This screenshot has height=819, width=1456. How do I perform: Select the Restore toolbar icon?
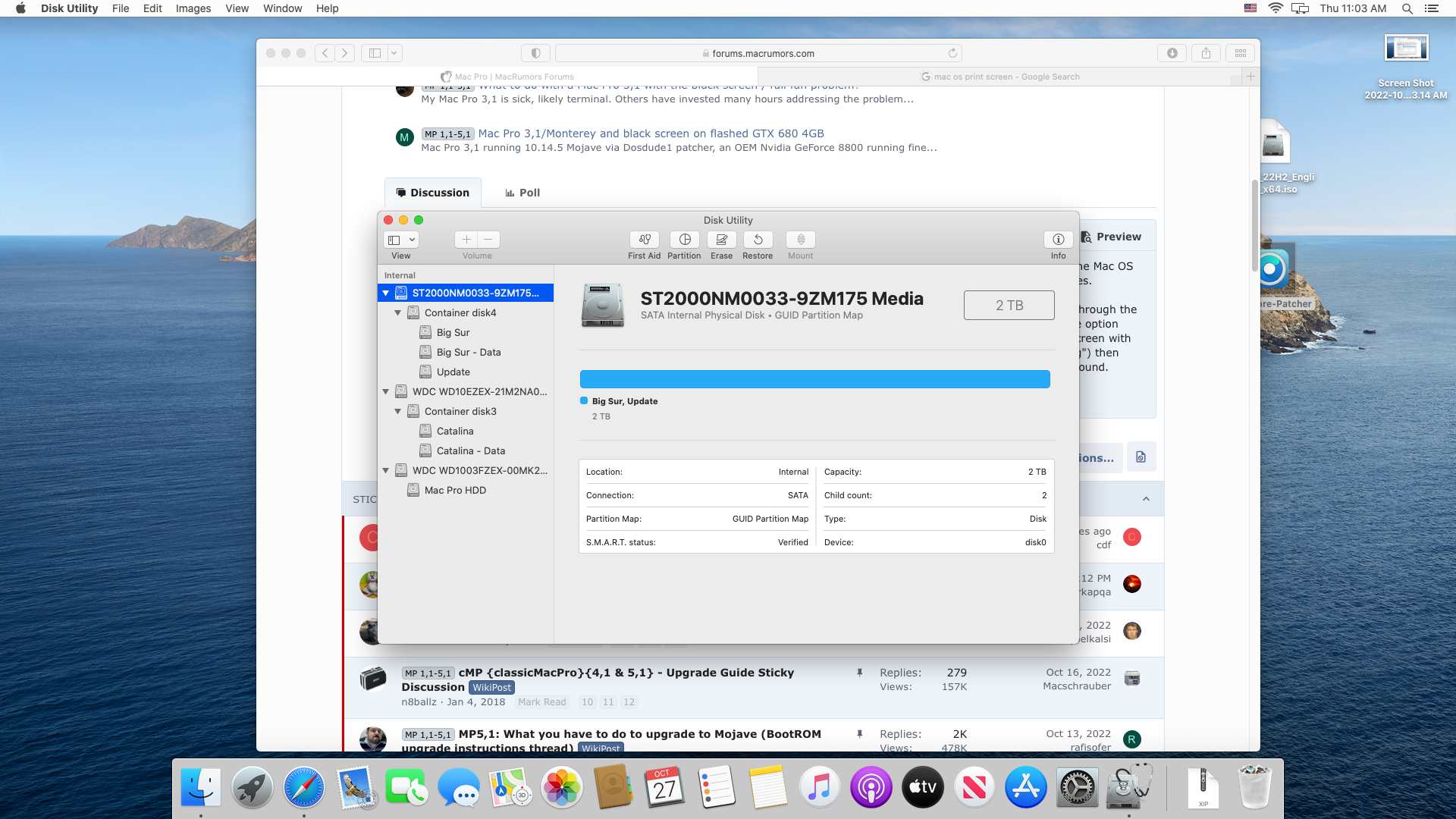758,240
